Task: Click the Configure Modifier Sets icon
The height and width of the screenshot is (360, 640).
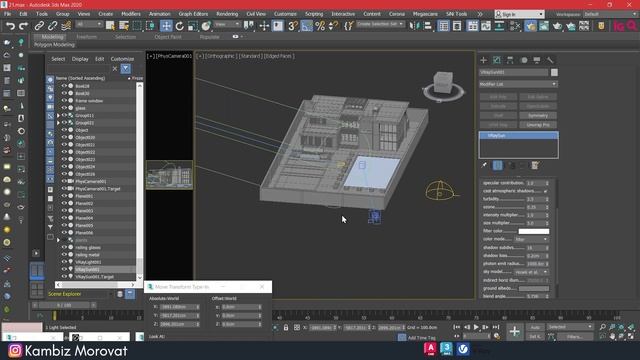Action: [x=535, y=165]
